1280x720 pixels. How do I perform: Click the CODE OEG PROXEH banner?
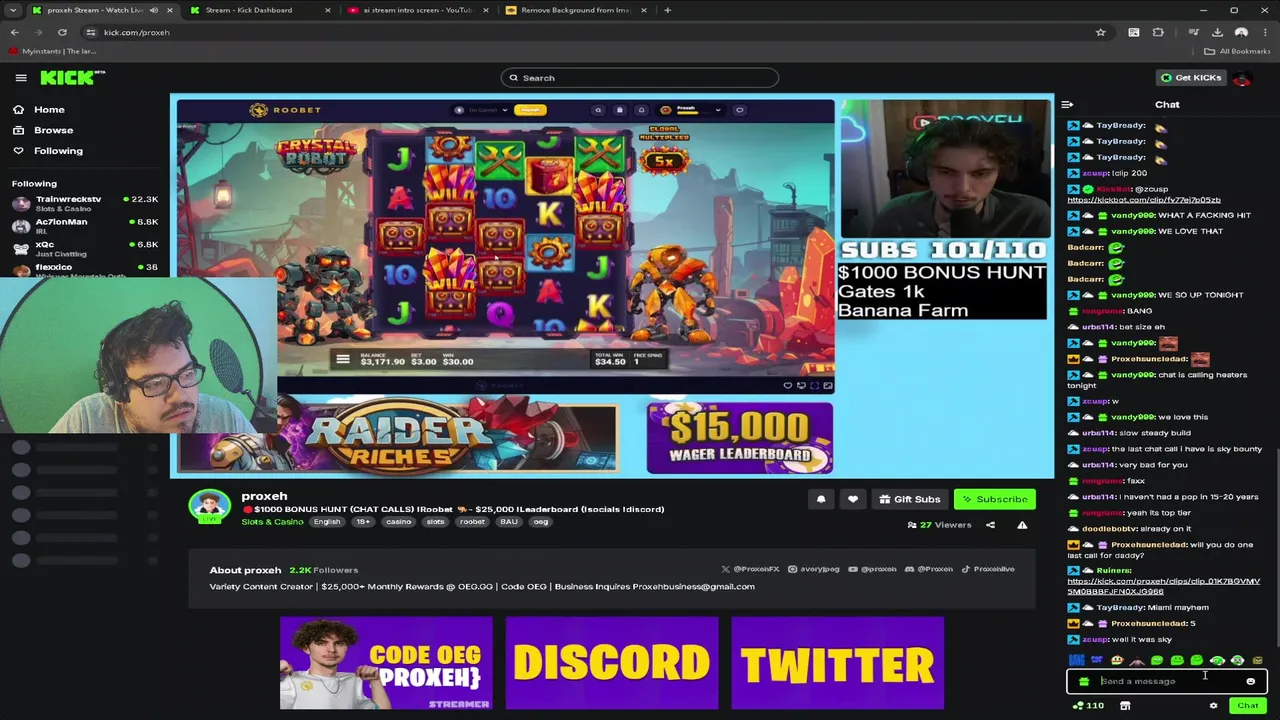[386, 663]
